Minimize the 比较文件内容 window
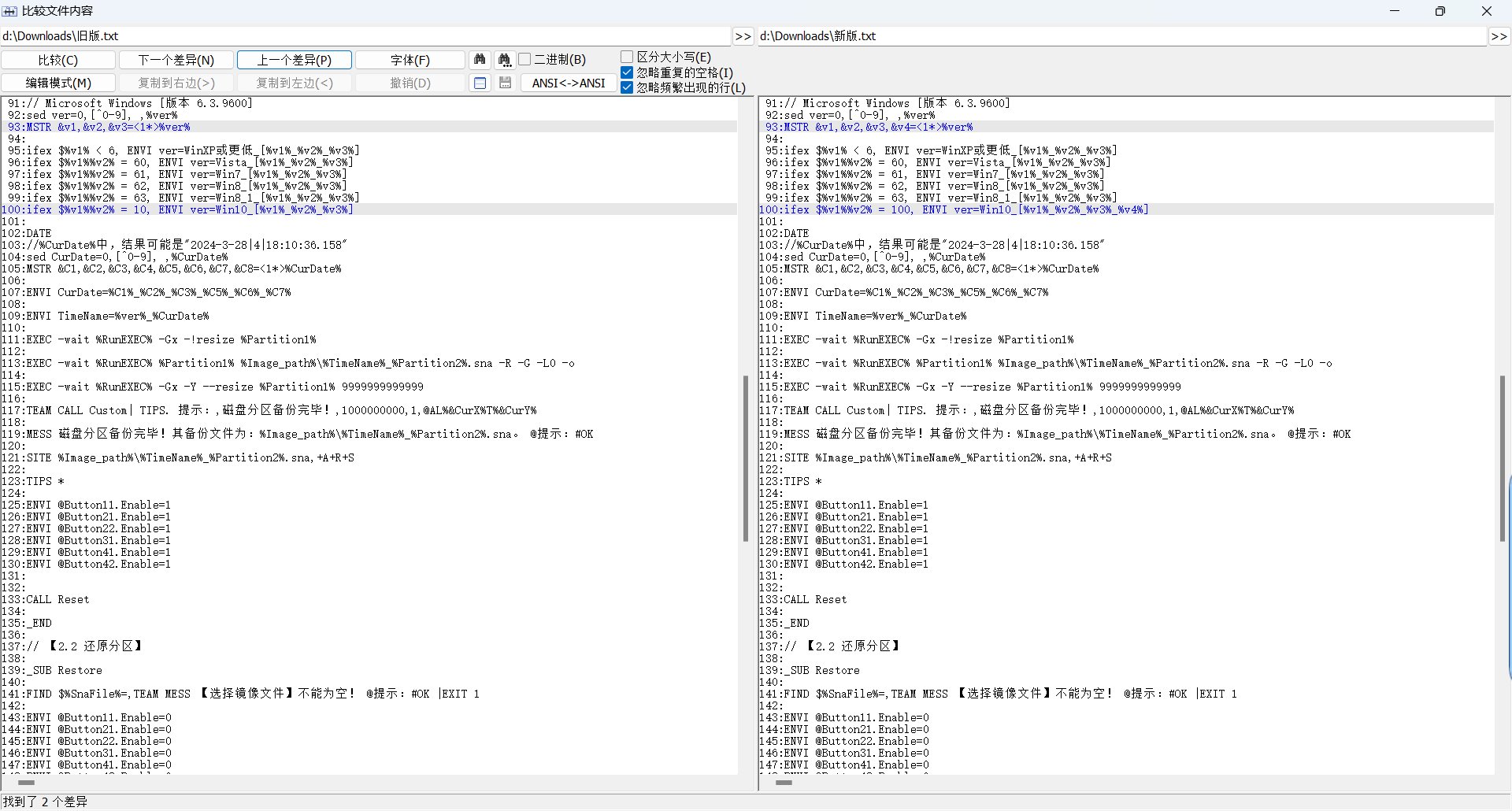Viewport: 1512px width, 811px height. point(1395,11)
